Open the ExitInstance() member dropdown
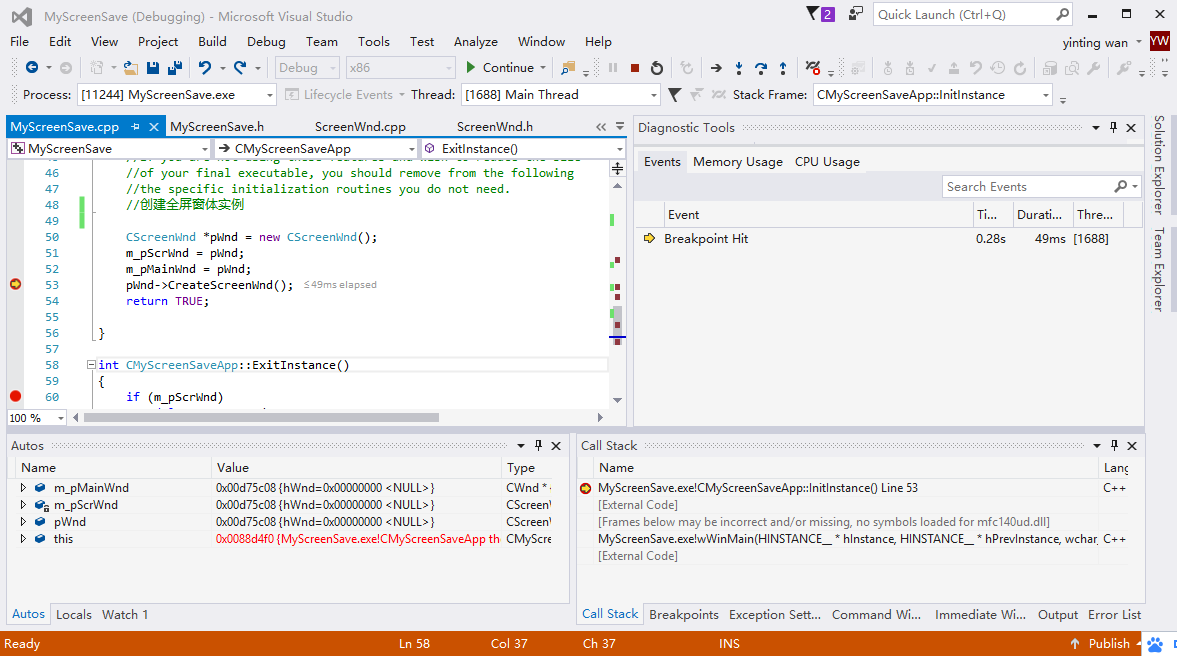This screenshot has height=656, width=1177. pyautogui.click(x=619, y=149)
